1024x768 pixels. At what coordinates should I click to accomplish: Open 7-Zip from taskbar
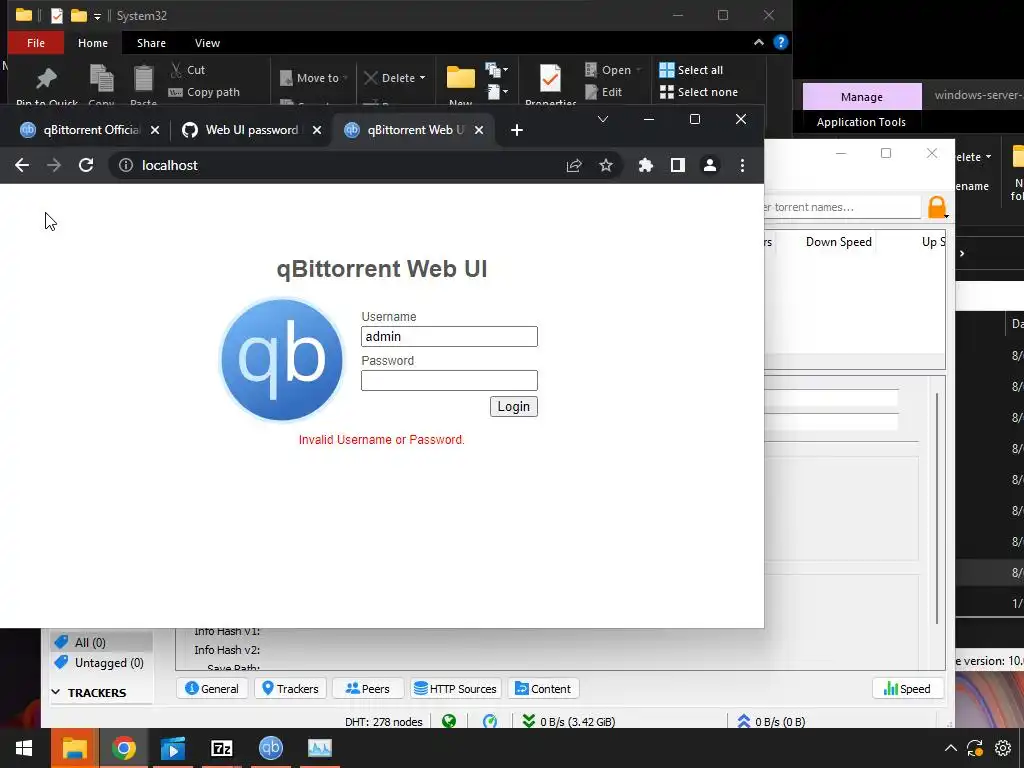(x=221, y=748)
